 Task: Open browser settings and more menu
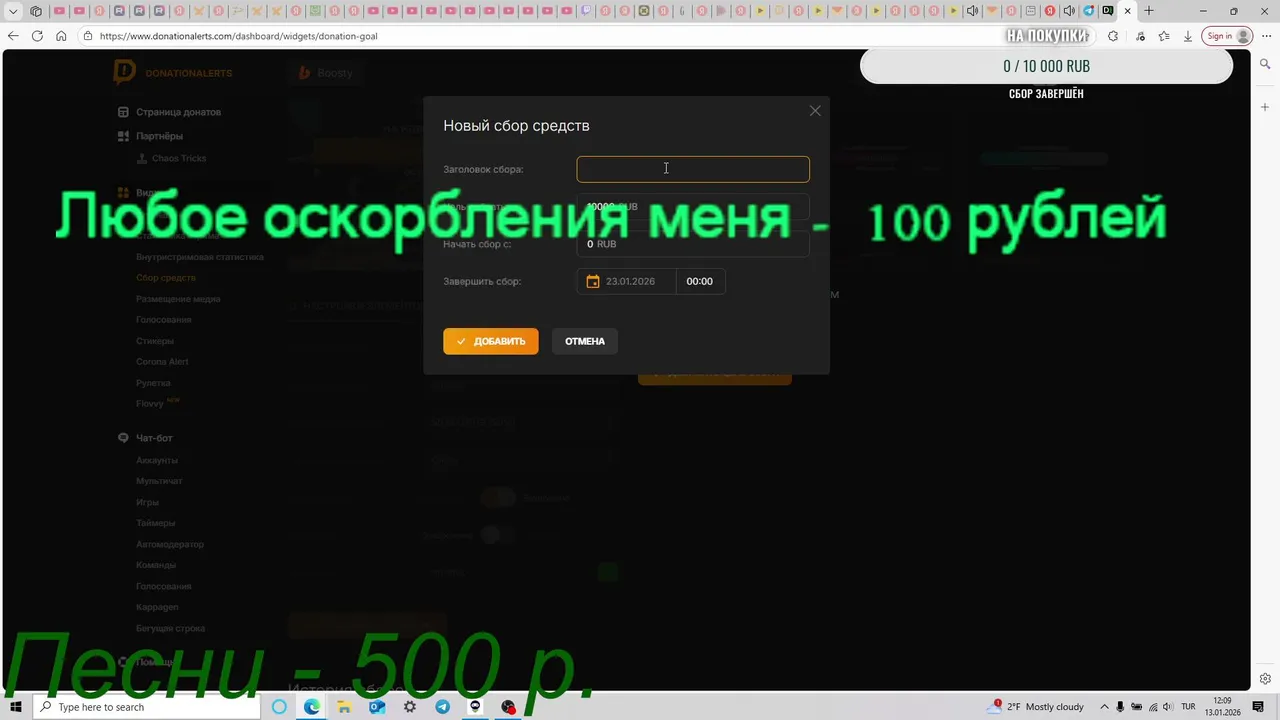point(1267,36)
